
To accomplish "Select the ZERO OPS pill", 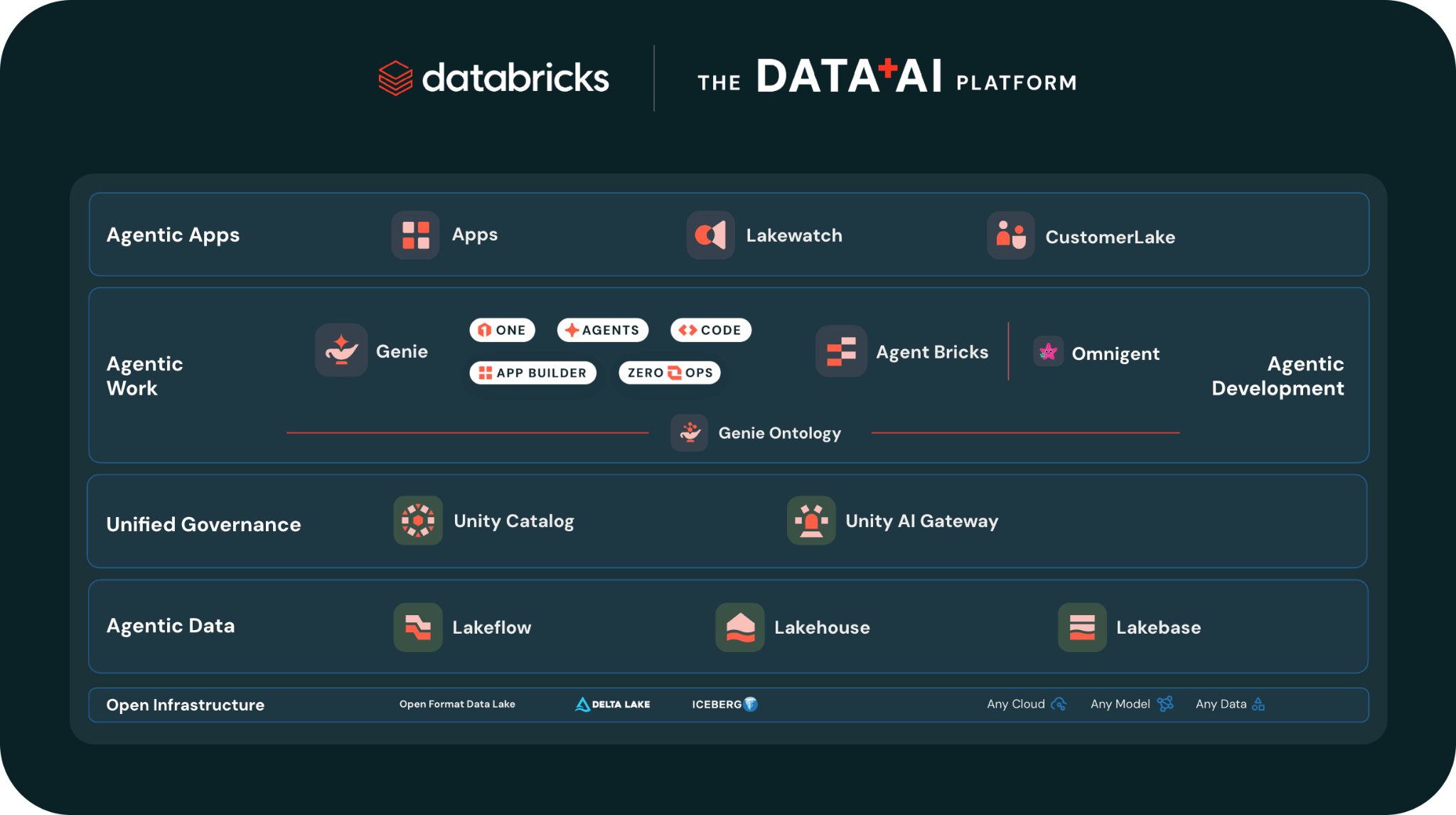I will 670,373.
